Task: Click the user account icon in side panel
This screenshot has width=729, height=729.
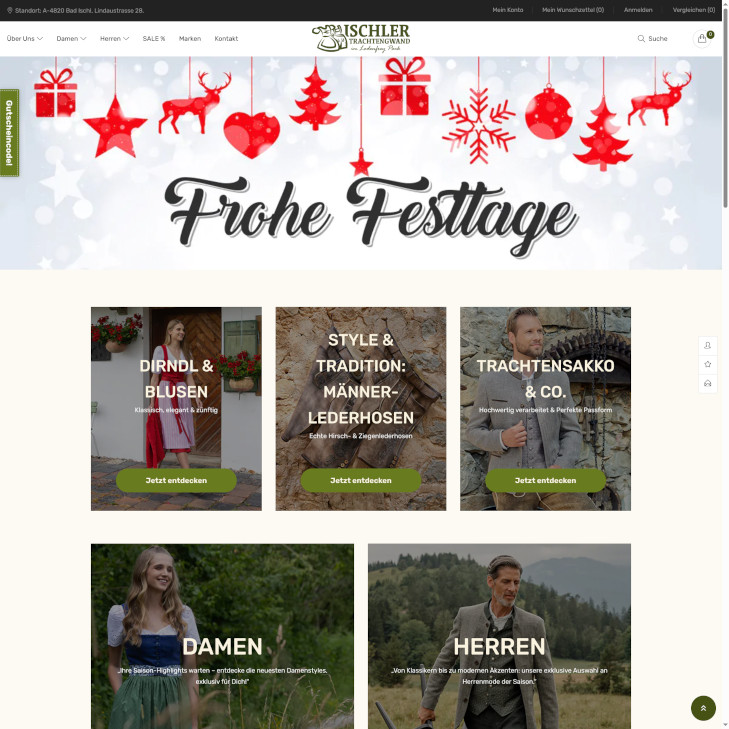Action: pos(708,345)
